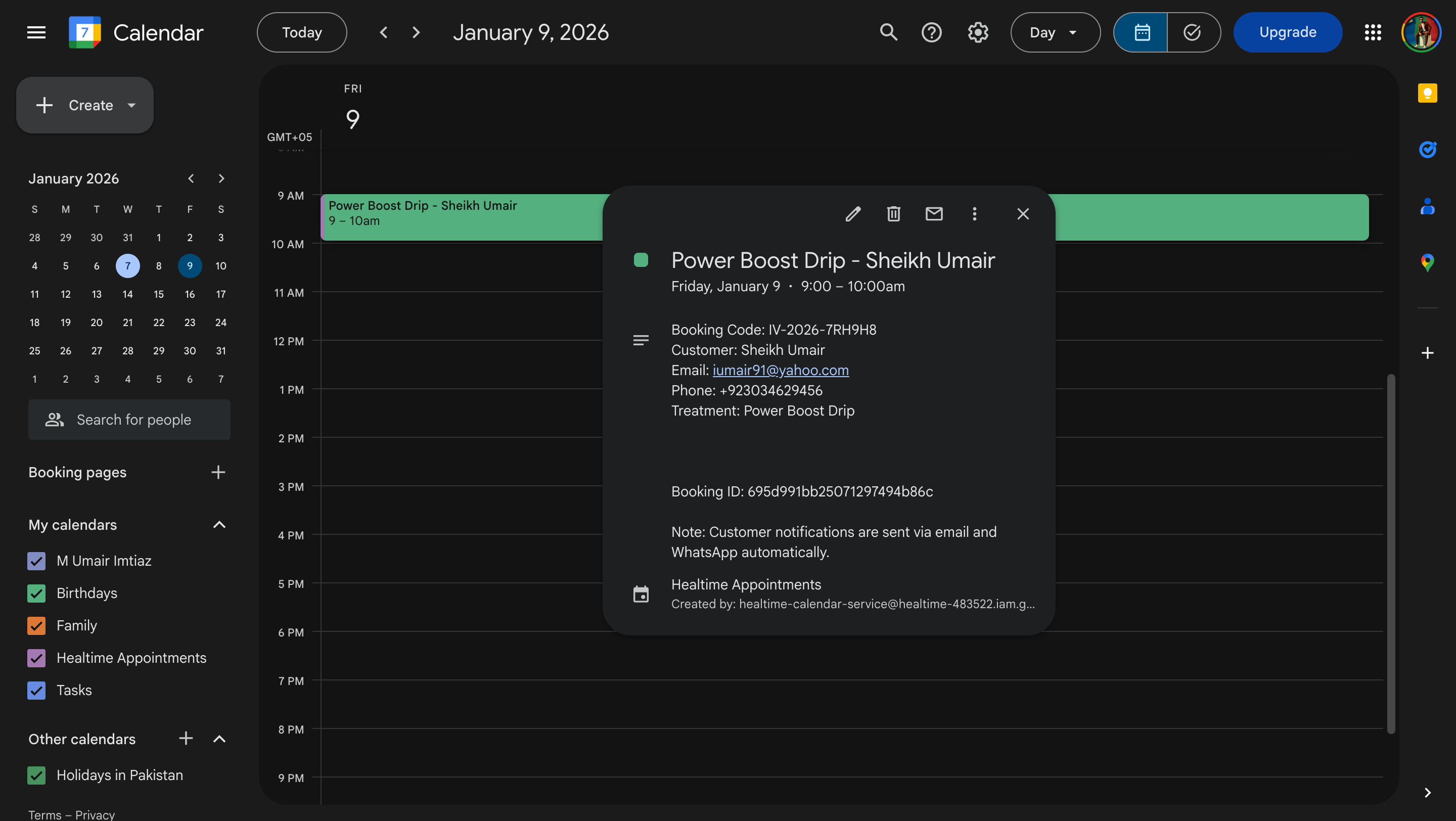Disable the Healtime Appointments calendar
The image size is (1456, 821).
click(x=36, y=658)
